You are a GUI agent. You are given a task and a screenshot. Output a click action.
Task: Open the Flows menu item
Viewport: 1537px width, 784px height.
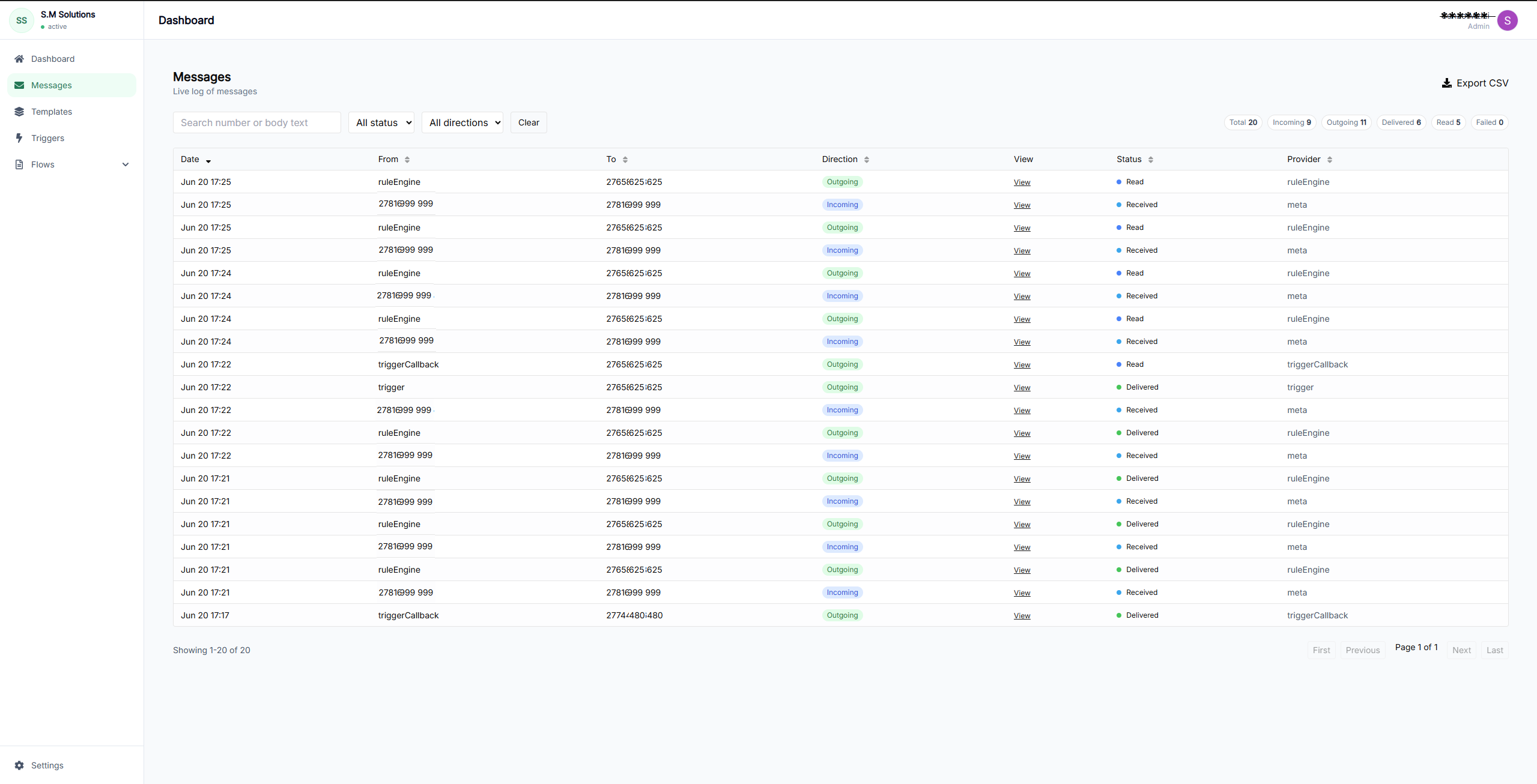pos(72,164)
